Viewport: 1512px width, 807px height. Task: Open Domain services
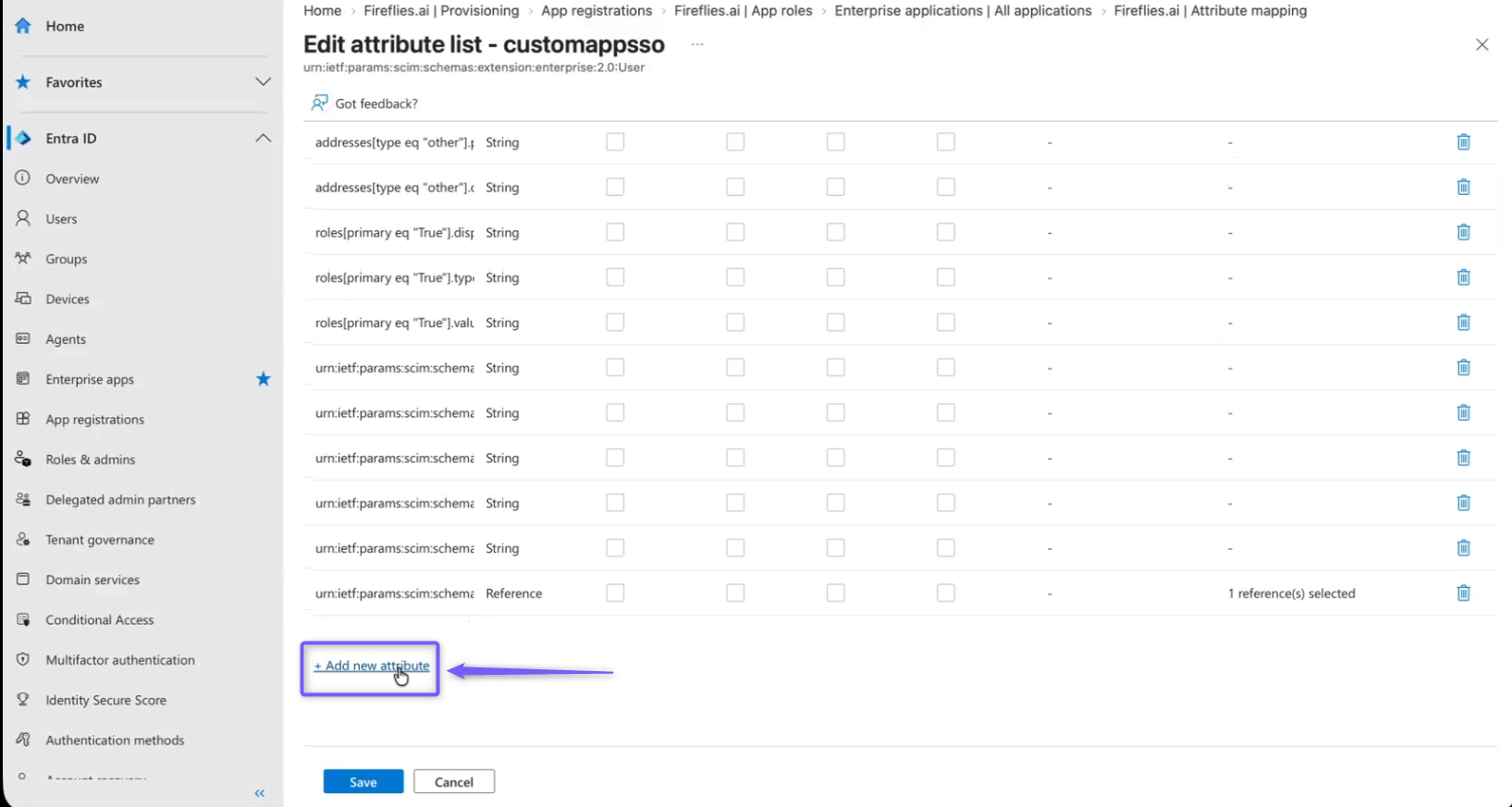point(92,580)
